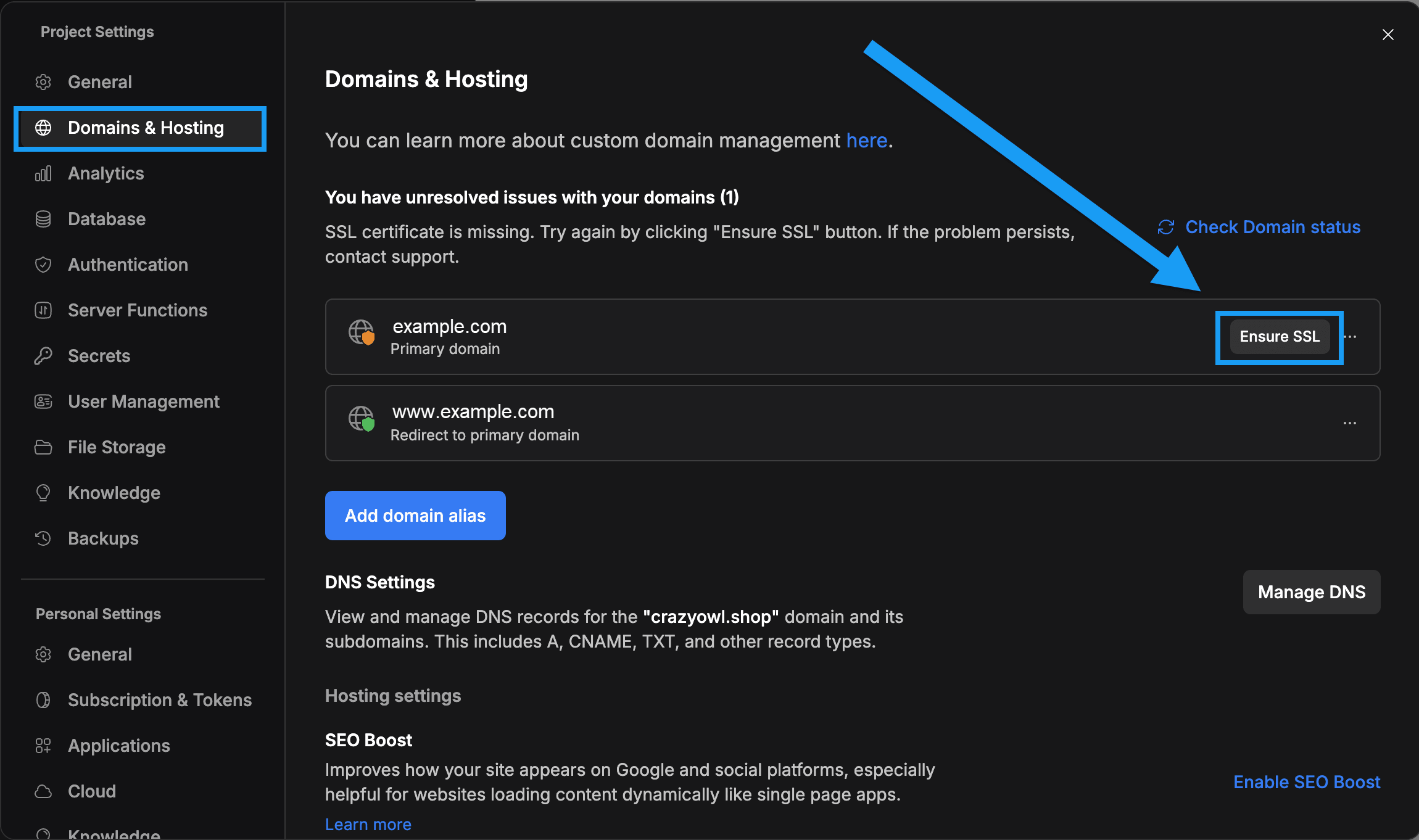The width and height of the screenshot is (1419, 840).
Task: Open the options menu for www.example.com
Action: pyautogui.click(x=1351, y=423)
